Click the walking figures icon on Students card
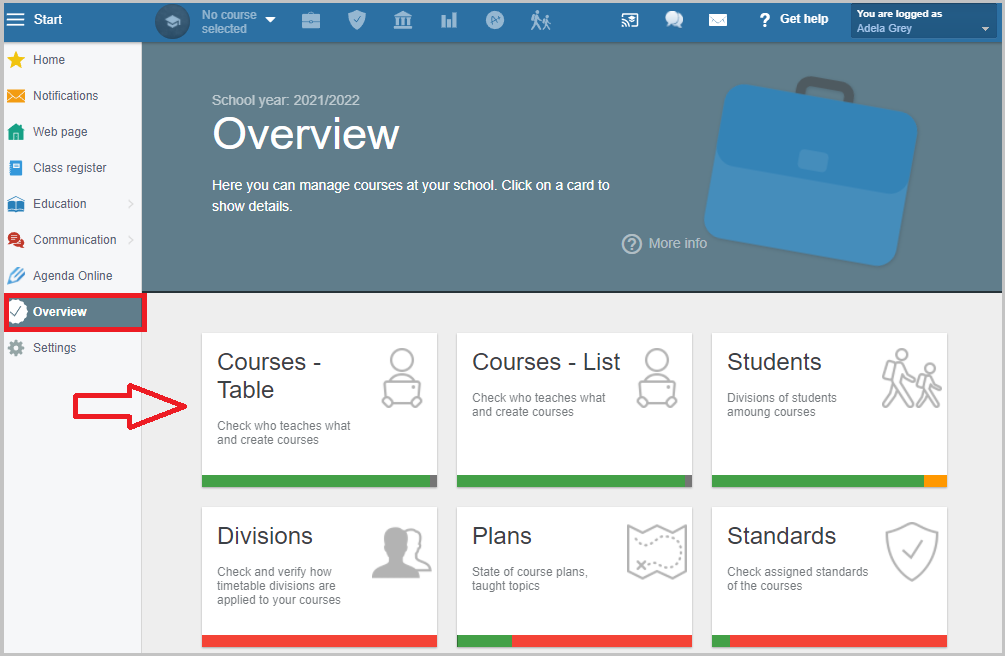This screenshot has height=656, width=1005. tap(911, 378)
